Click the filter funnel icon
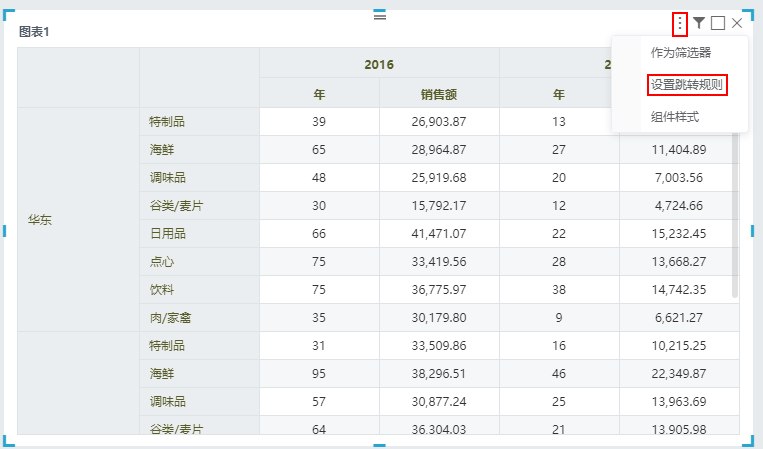 tap(699, 23)
